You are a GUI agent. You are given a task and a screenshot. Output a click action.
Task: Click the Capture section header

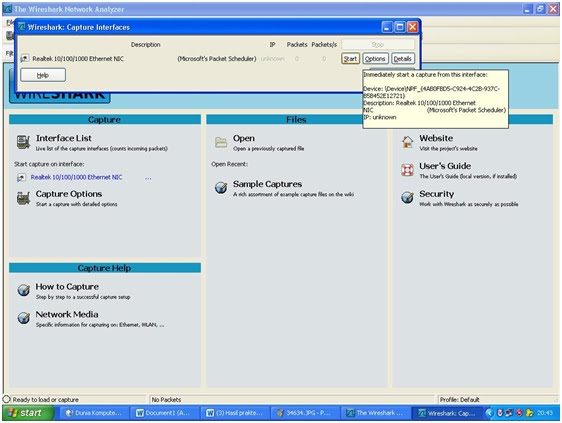pos(105,119)
